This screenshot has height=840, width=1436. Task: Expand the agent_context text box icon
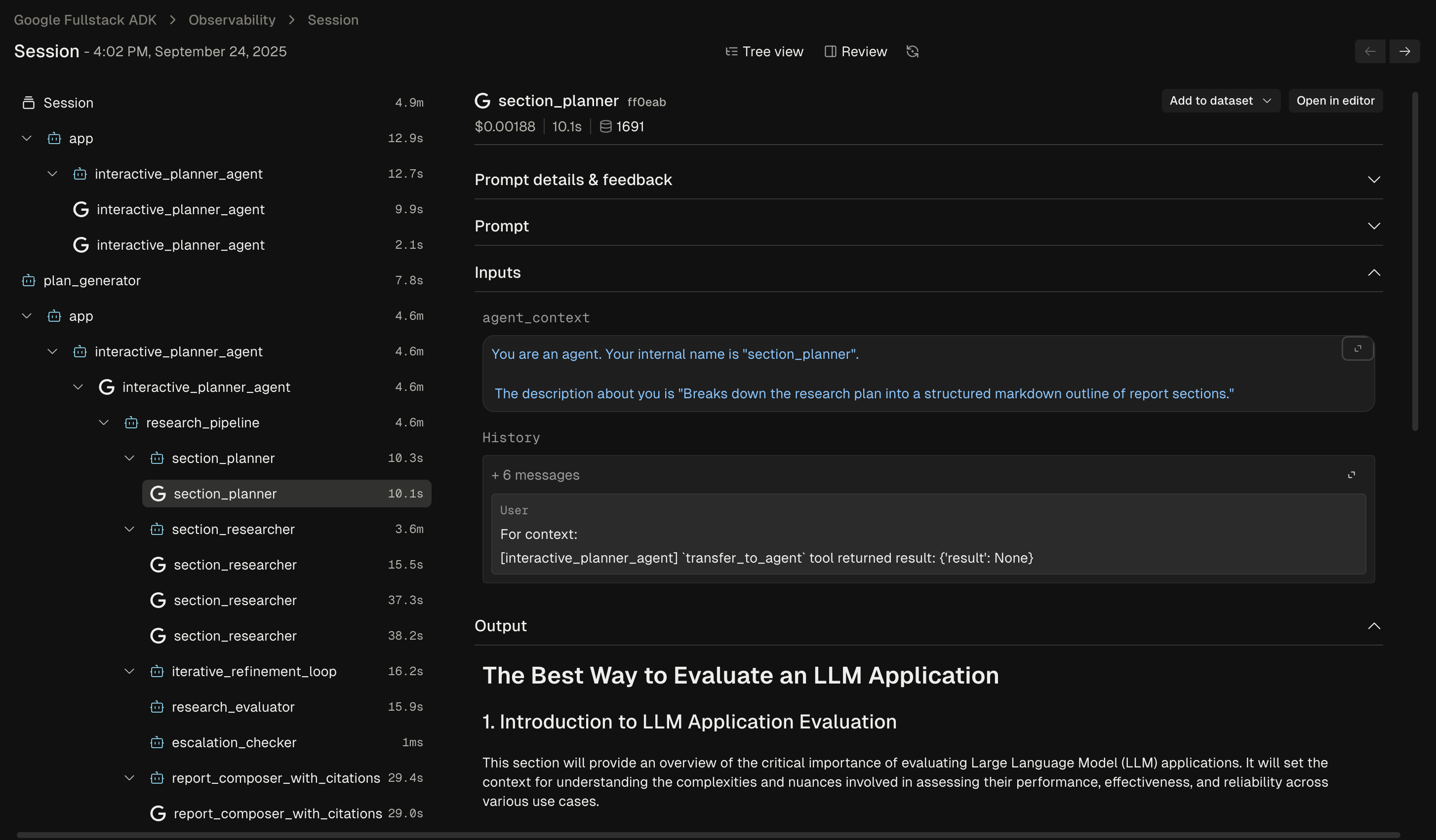tap(1357, 348)
